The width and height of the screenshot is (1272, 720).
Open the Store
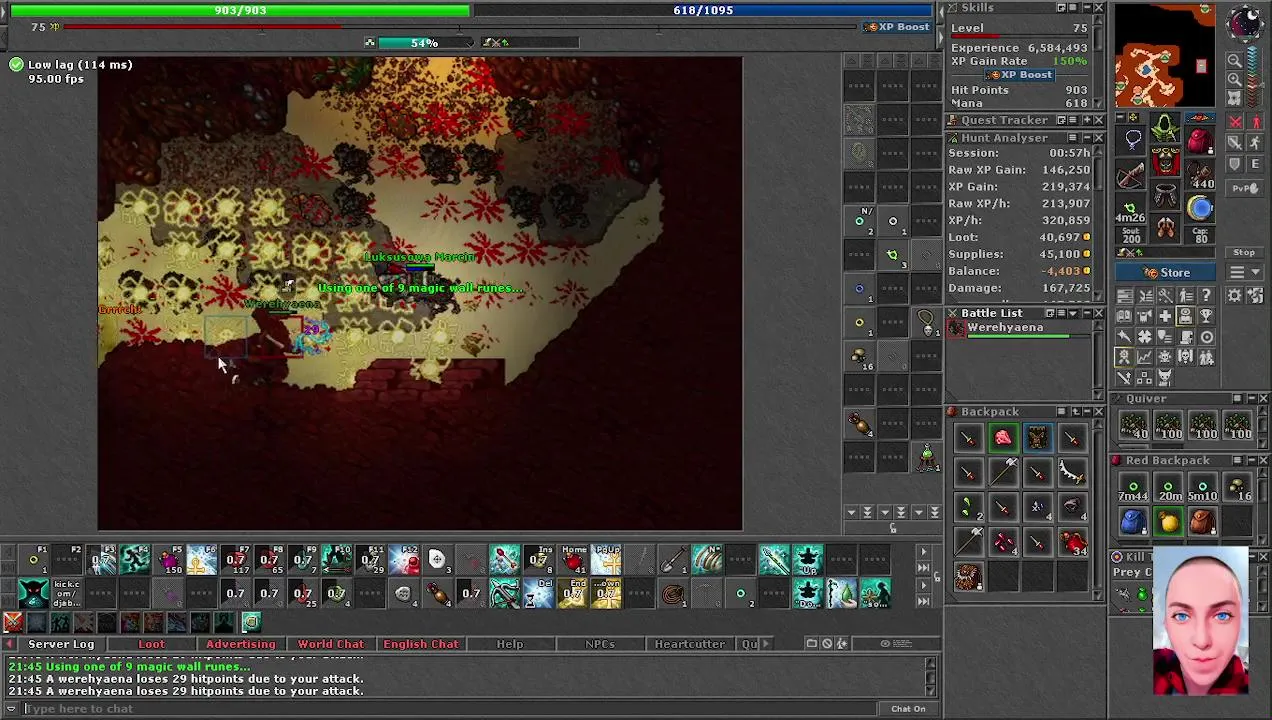tap(1167, 272)
